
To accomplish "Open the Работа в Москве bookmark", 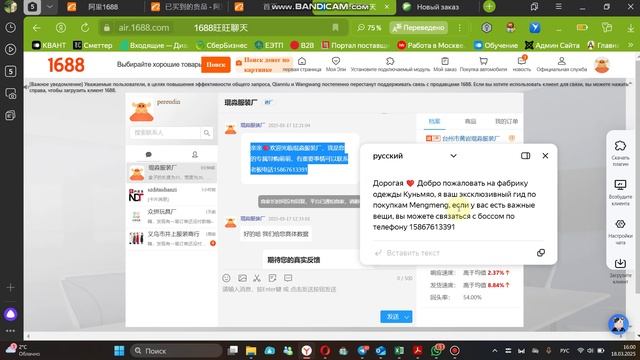I will coord(430,45).
